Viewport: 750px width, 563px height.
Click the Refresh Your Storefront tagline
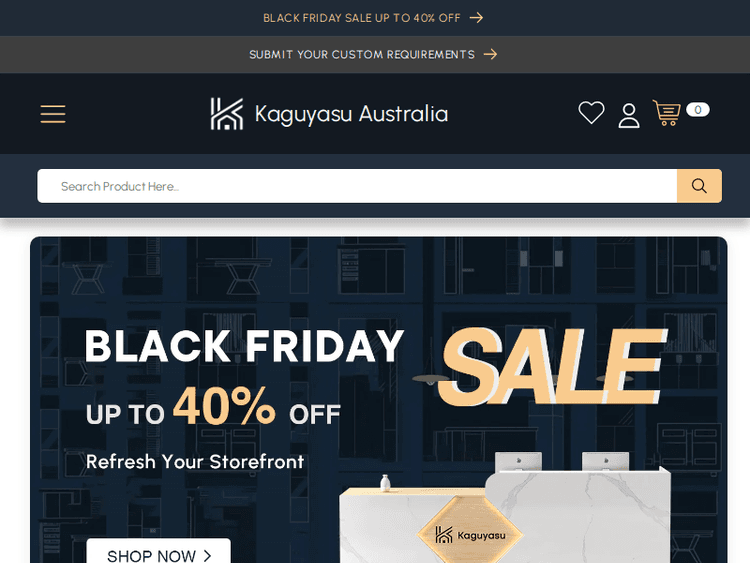[x=195, y=462]
